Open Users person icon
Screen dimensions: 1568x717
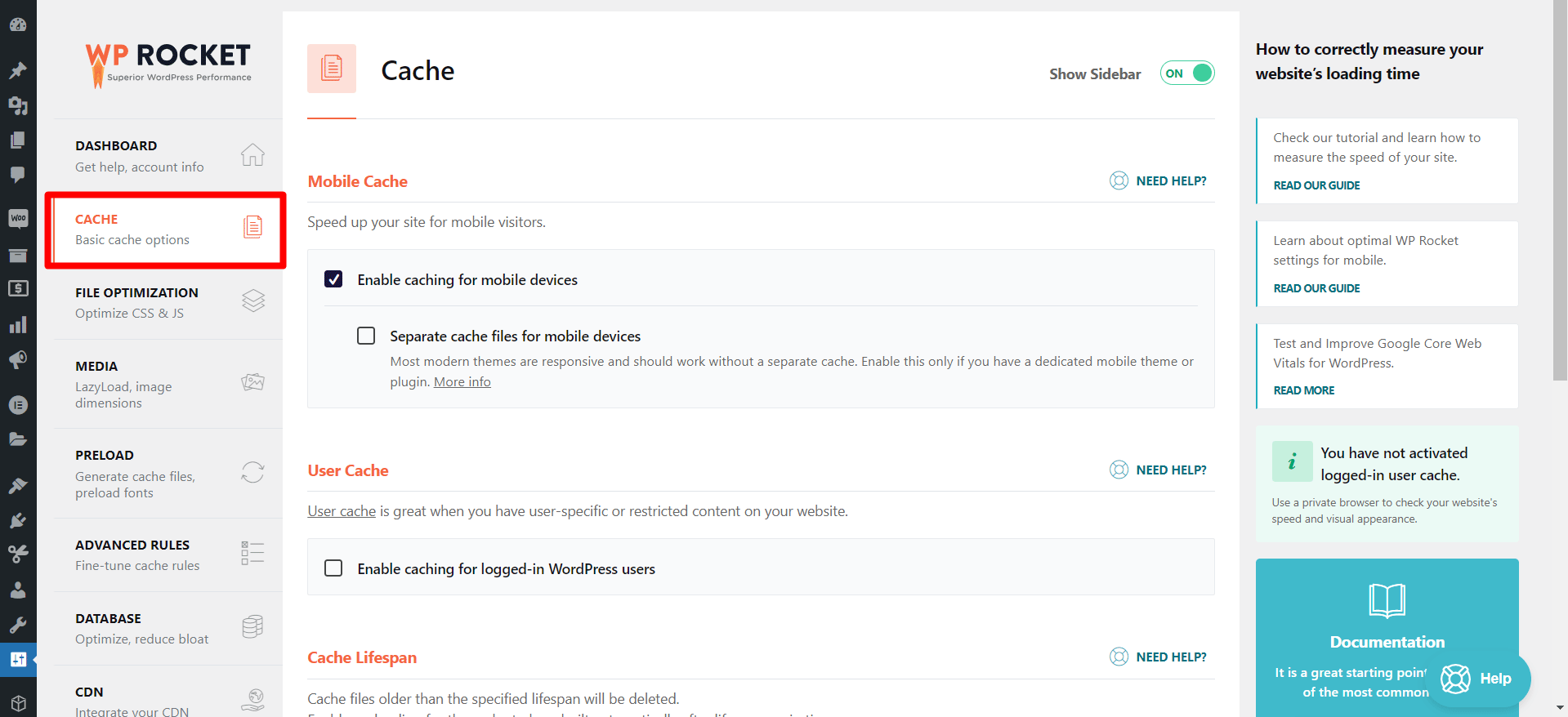pos(18,590)
